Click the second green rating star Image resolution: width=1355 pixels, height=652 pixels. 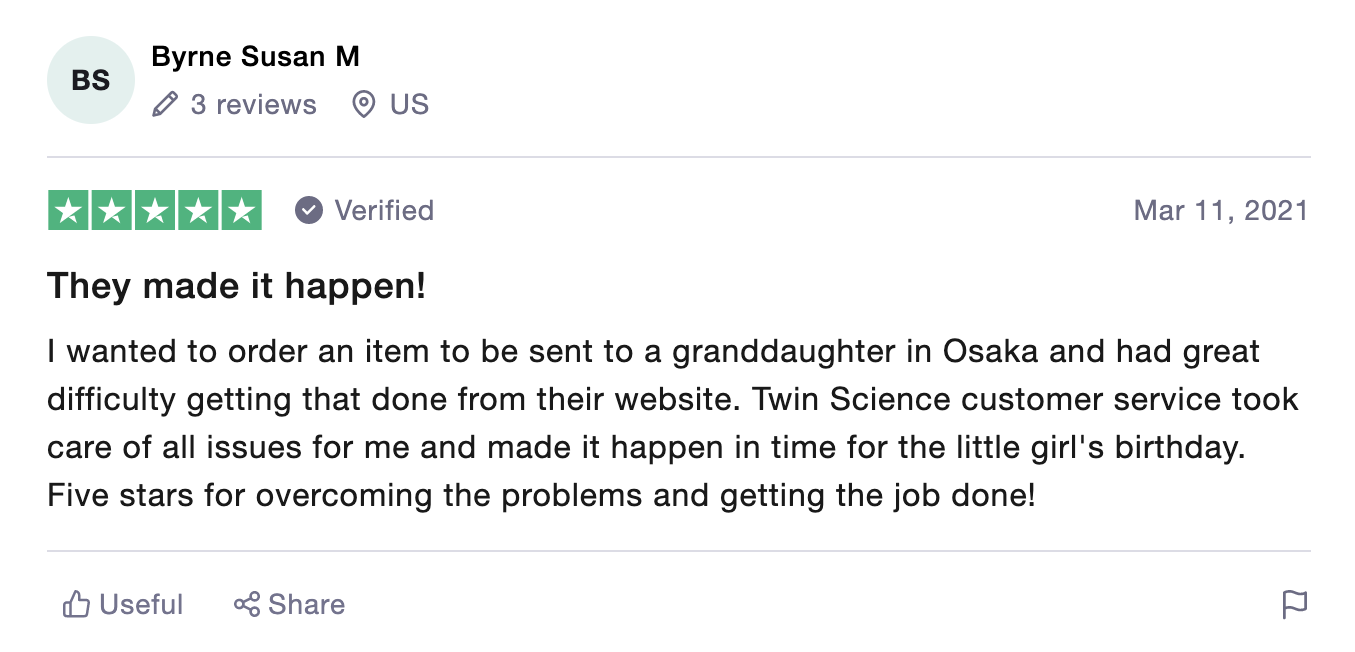112,210
